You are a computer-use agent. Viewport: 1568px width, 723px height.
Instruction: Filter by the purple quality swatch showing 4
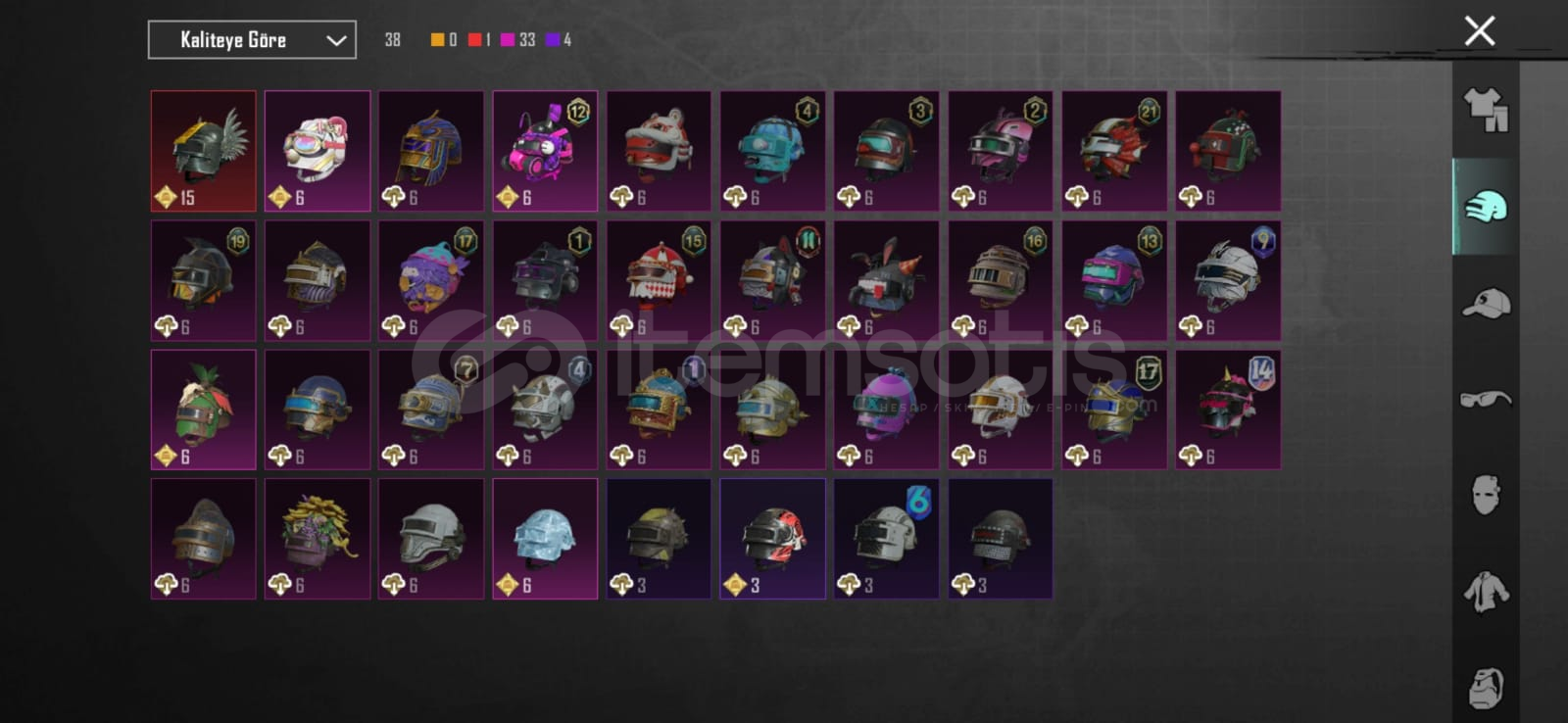[x=559, y=40]
